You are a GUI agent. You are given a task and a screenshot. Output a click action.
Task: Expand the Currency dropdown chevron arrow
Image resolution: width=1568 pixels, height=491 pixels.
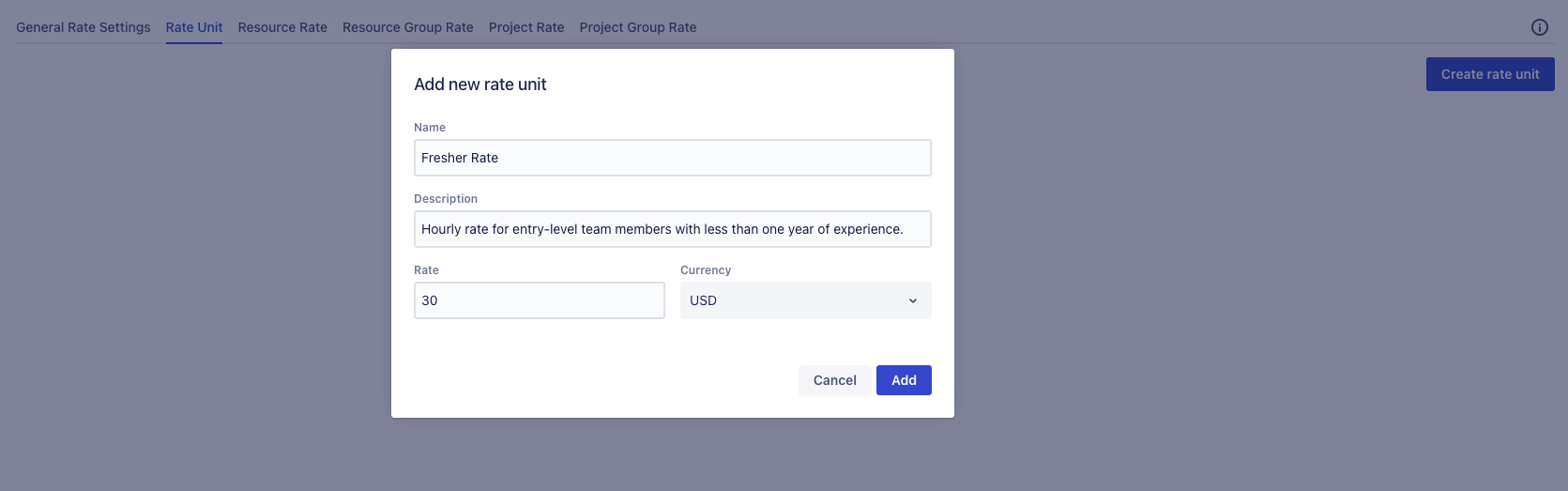click(x=912, y=301)
